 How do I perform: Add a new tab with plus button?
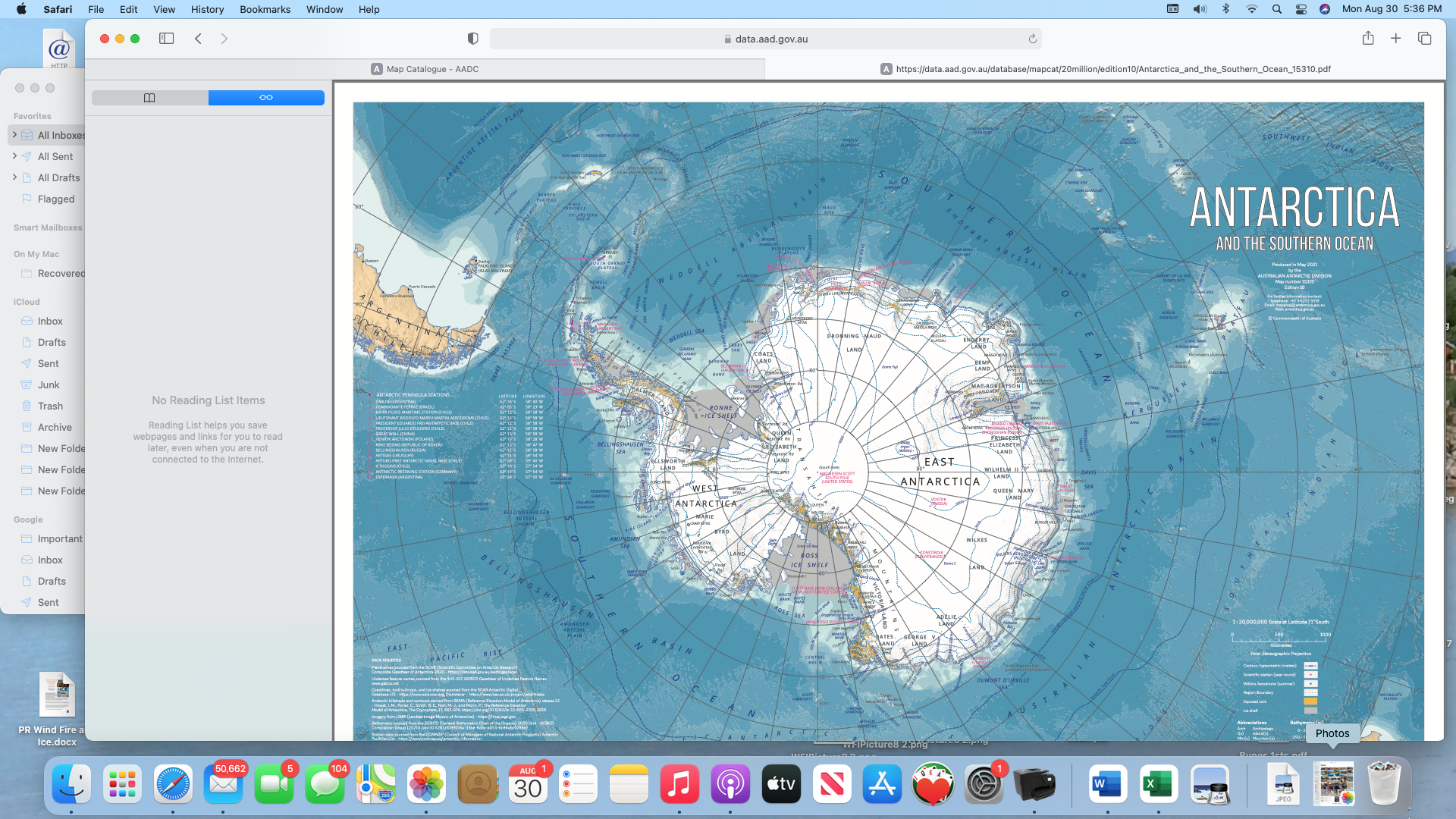(x=1396, y=39)
